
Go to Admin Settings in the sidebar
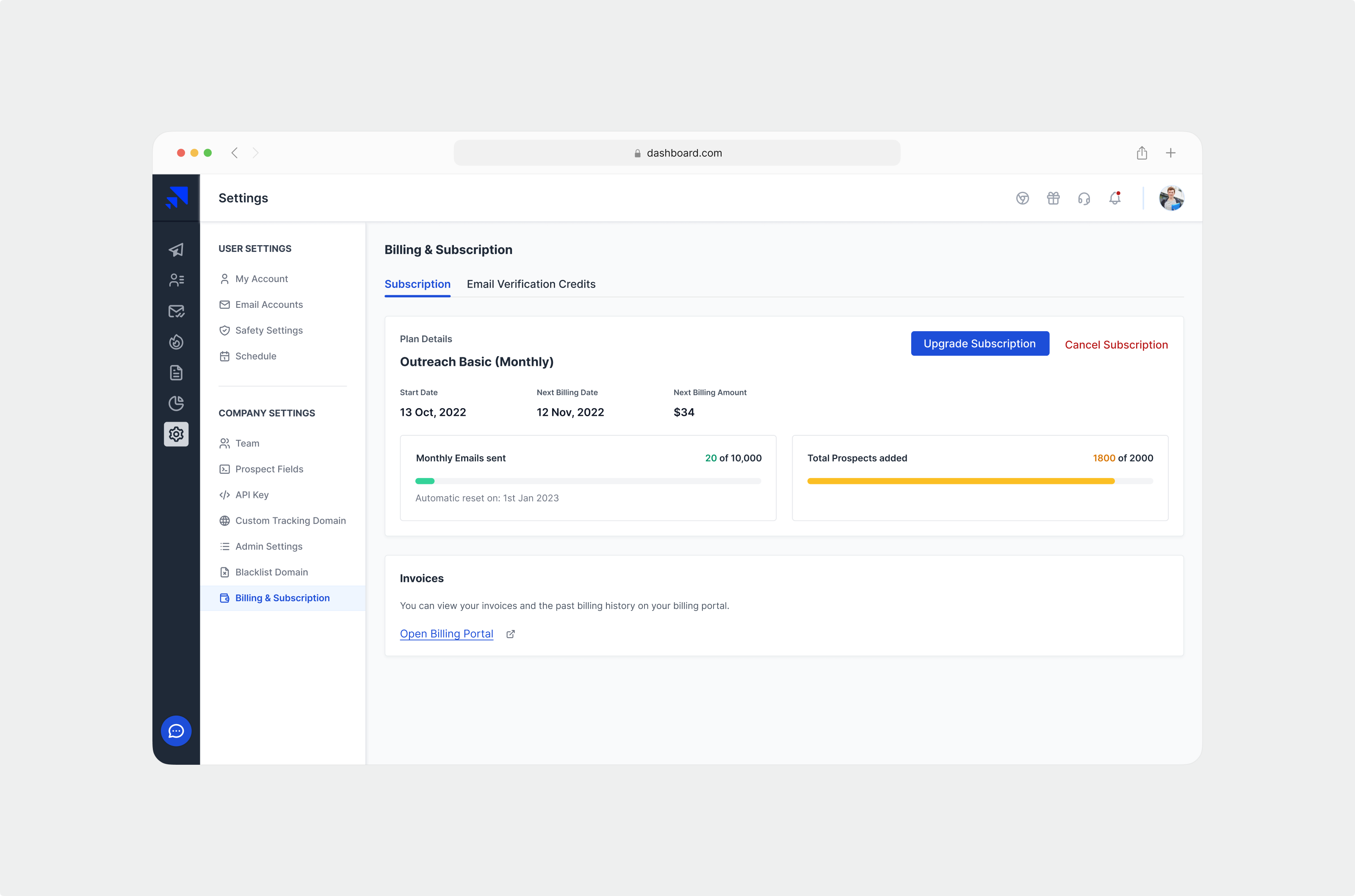coord(268,546)
